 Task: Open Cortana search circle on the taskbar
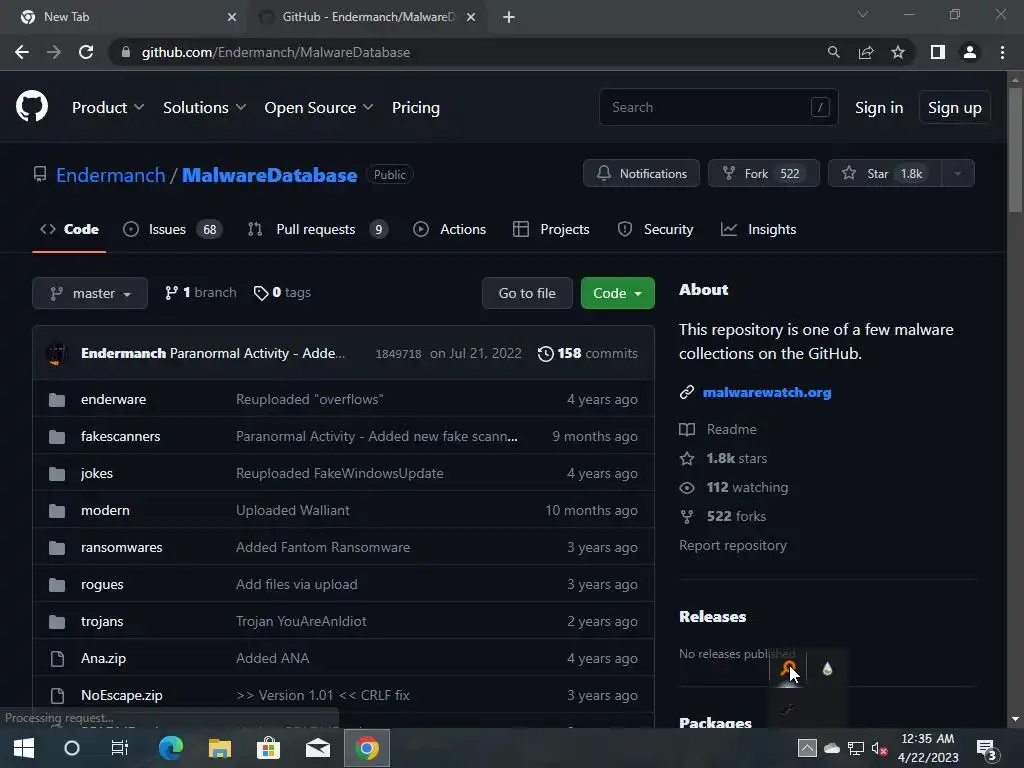tap(72, 748)
